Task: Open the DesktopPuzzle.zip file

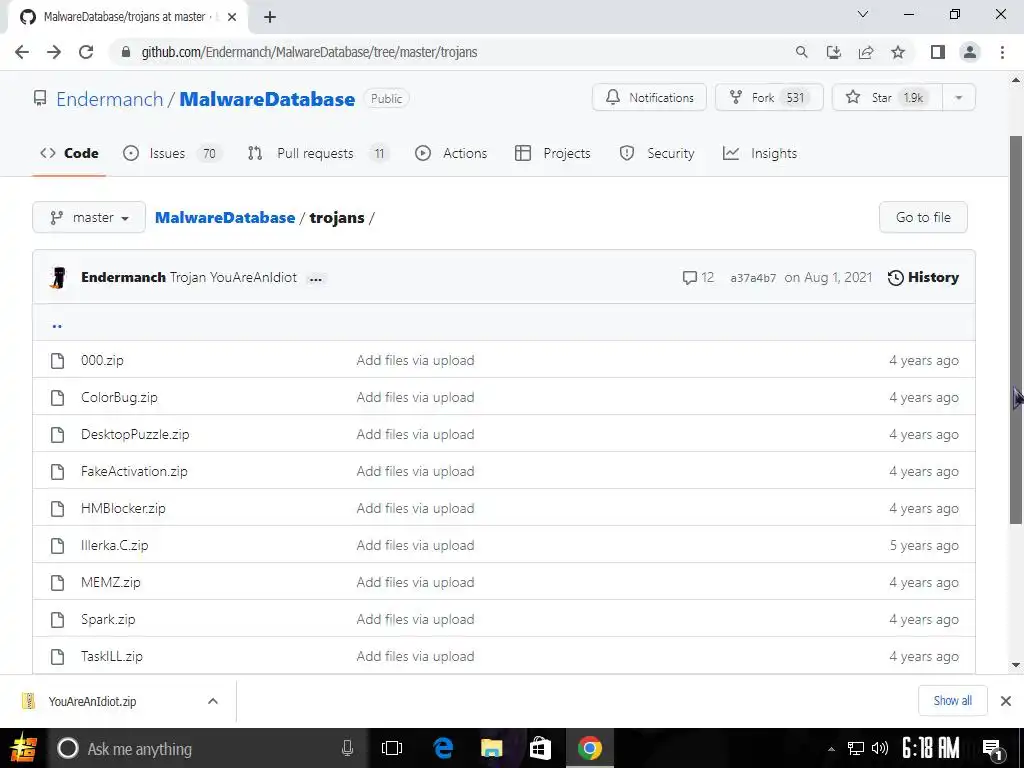Action: tap(135, 434)
